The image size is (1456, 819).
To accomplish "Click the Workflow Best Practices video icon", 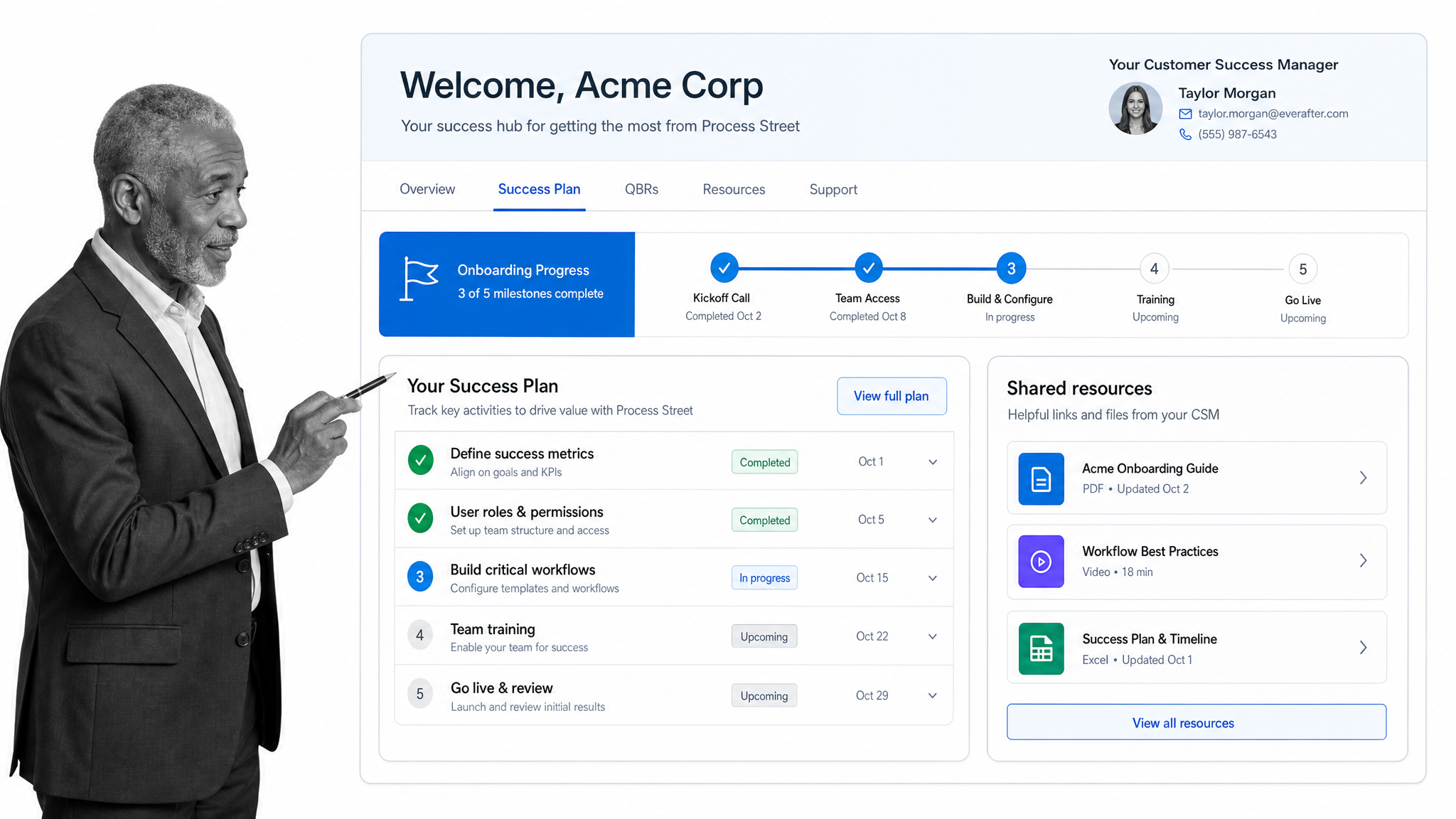I will point(1041,562).
